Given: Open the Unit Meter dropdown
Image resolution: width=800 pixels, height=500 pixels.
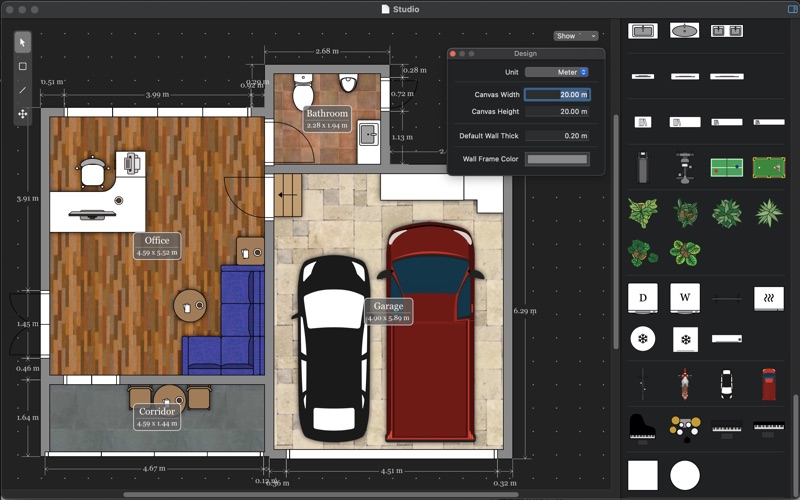Looking at the screenshot, I should (557, 72).
